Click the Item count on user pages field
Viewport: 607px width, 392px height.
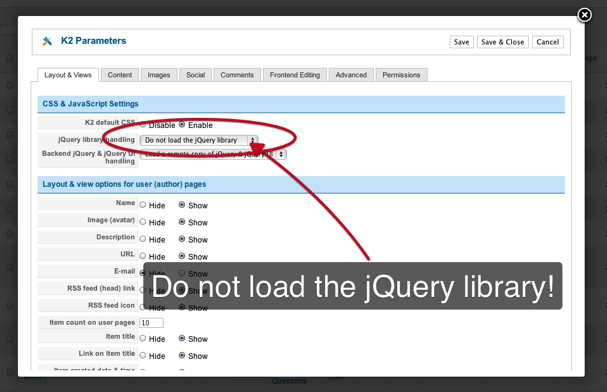click(x=151, y=323)
